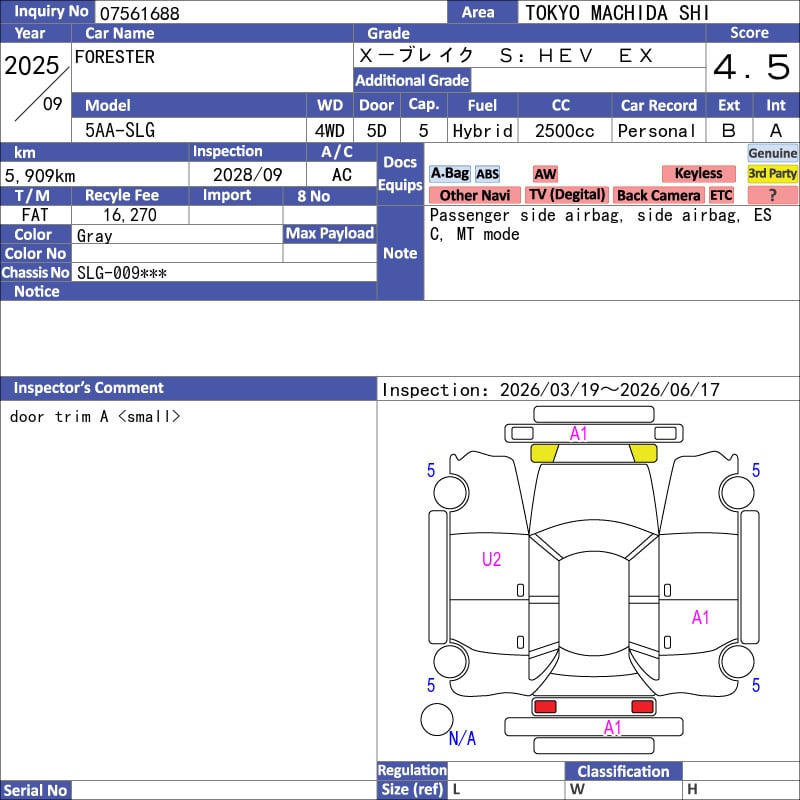Click the TV (Degital) badge
This screenshot has width=800, height=800.
(567, 196)
